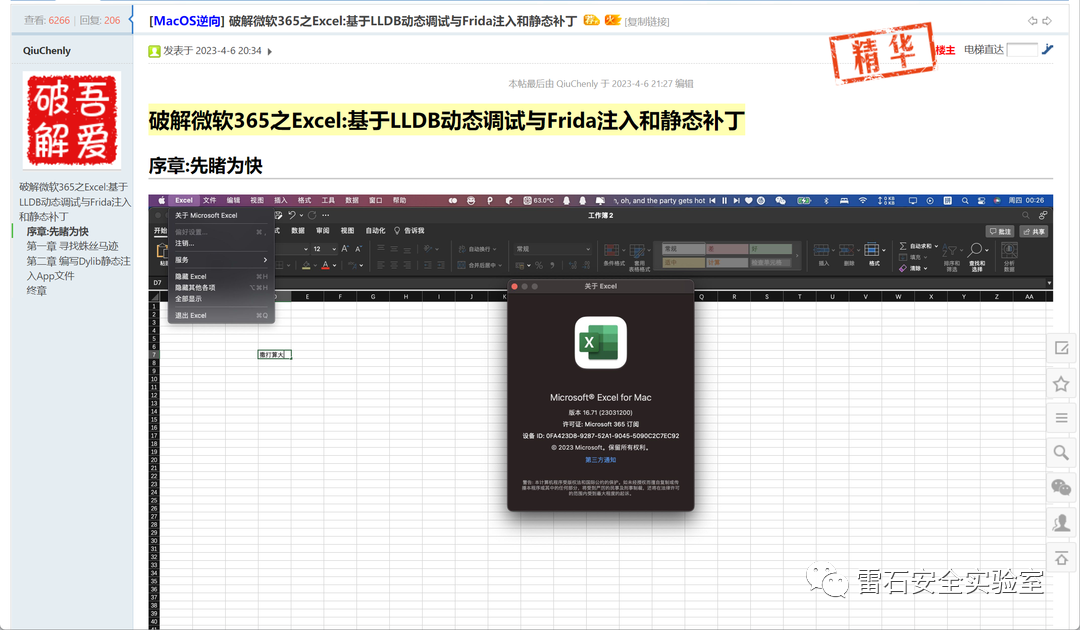Viewport: 1080px width, 630px height.
Task: Open the 文件 menu in macOS menu bar
Action: (209, 200)
